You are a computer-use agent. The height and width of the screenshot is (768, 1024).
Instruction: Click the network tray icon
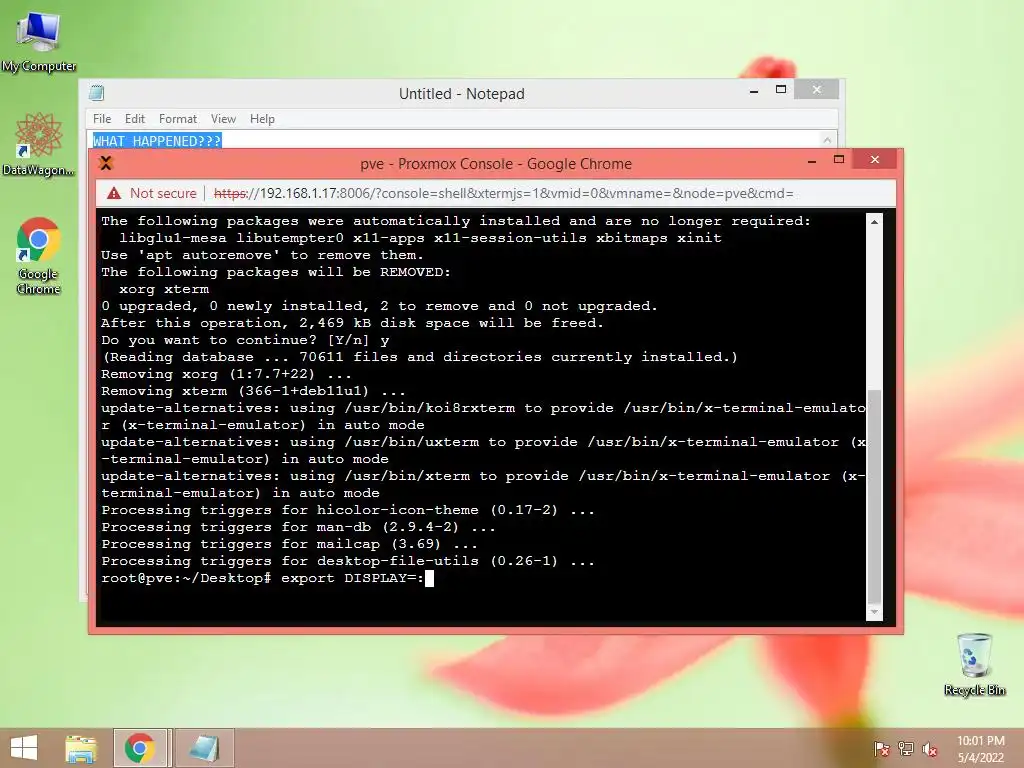click(x=906, y=748)
